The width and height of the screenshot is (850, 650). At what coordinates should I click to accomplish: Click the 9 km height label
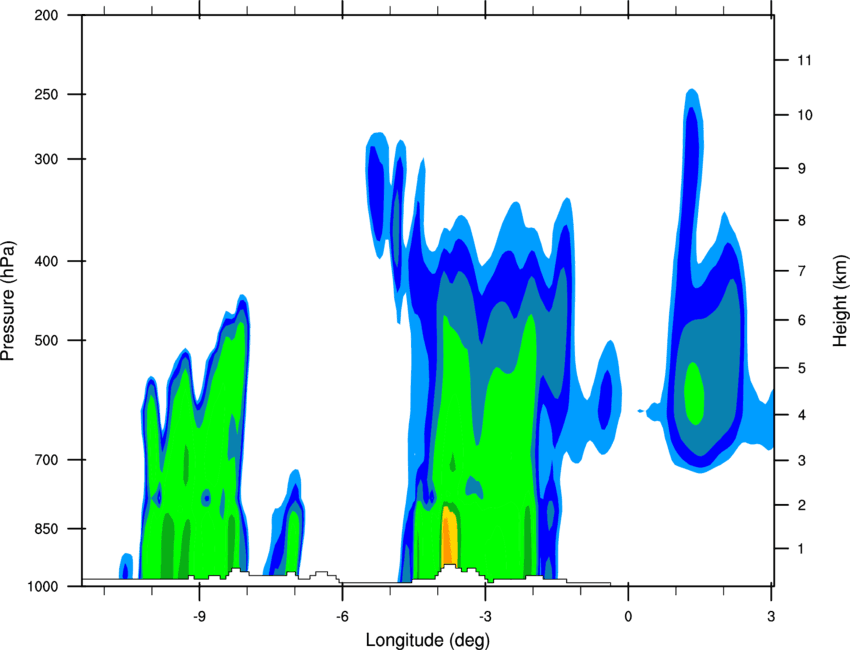click(801, 169)
